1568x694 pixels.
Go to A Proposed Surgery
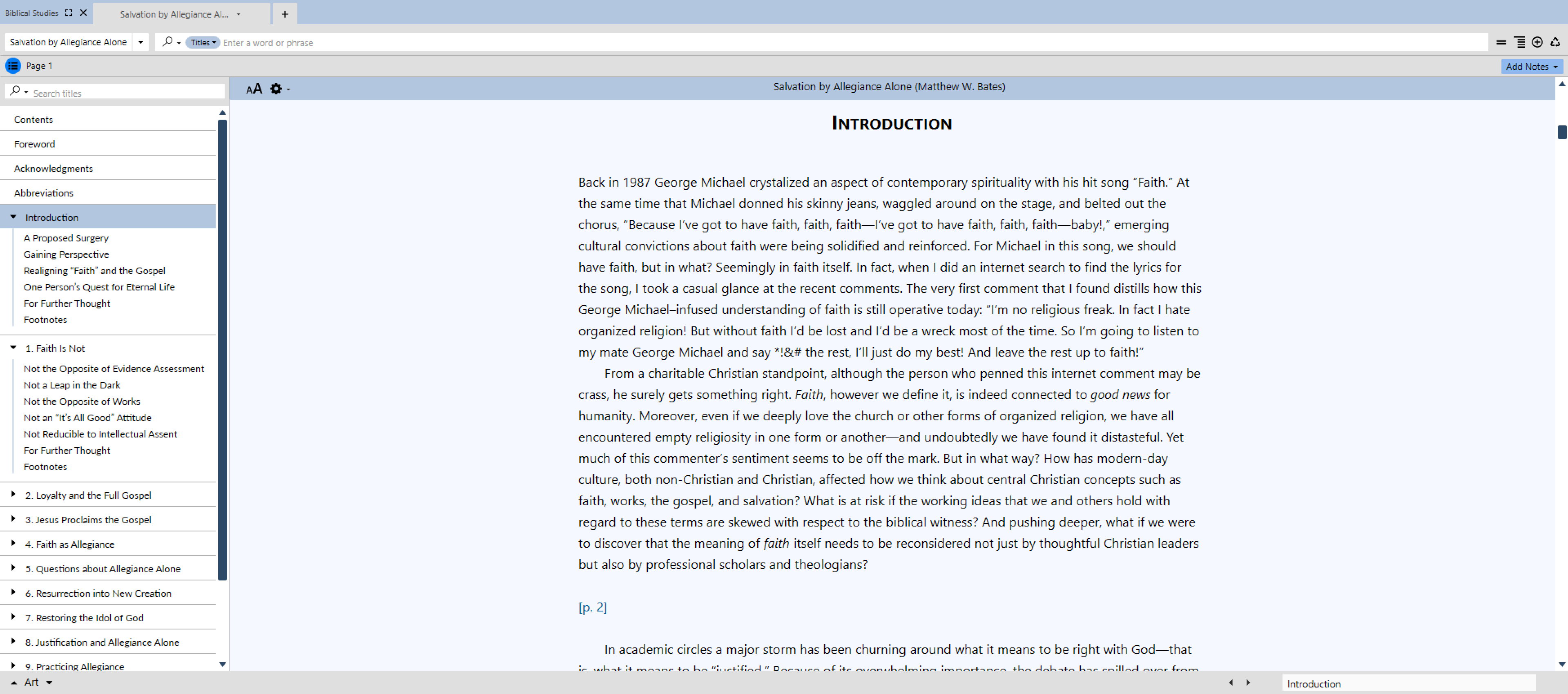pos(66,238)
